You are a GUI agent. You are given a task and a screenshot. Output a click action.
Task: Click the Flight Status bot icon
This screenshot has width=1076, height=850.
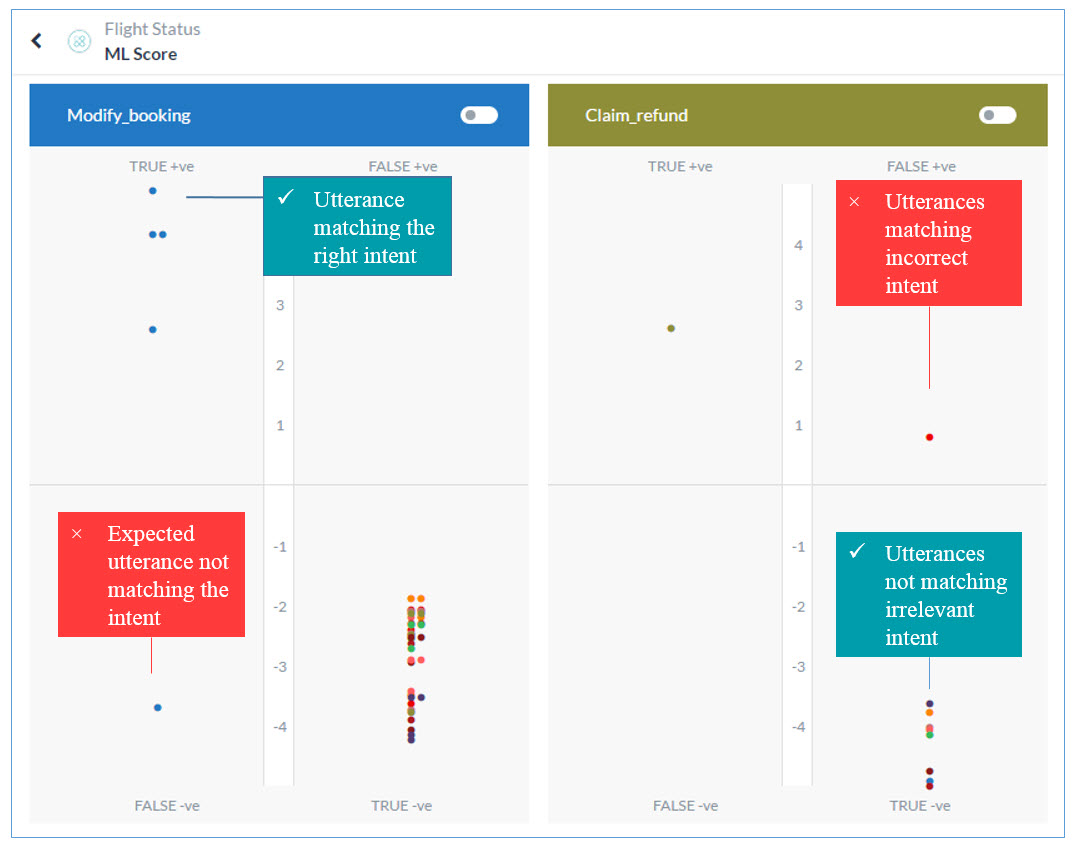point(79,41)
